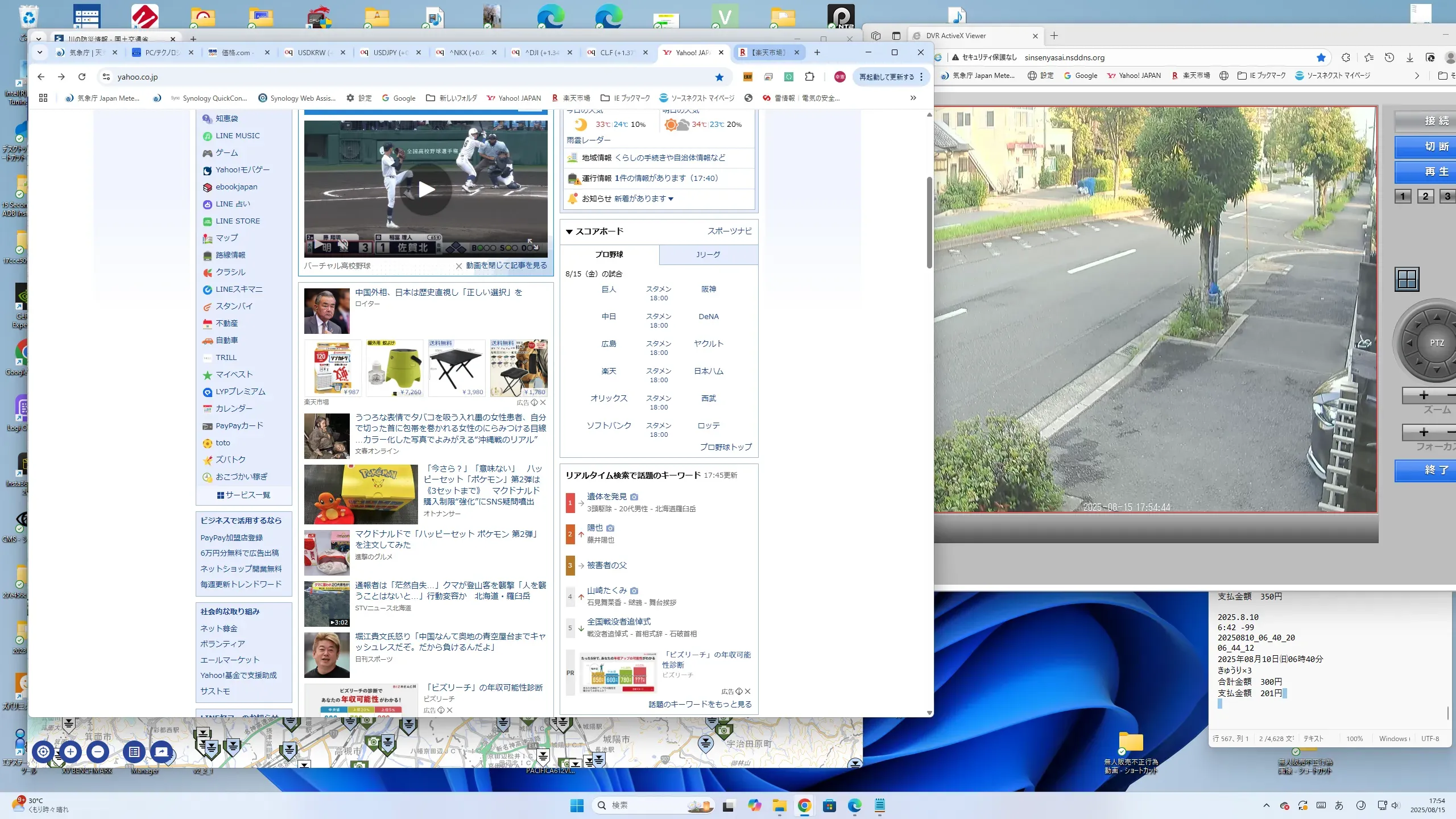Open Chrome extensions puzzle icon

click(809, 77)
